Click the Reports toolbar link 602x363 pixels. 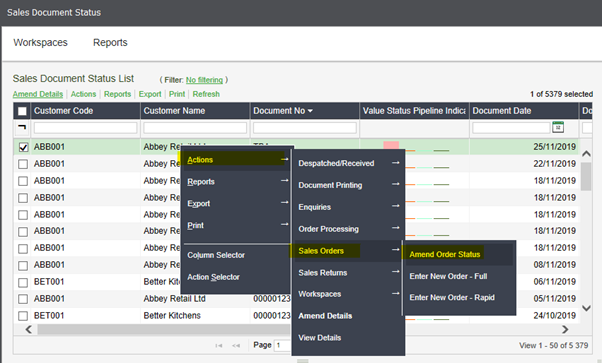pyautogui.click(x=117, y=94)
